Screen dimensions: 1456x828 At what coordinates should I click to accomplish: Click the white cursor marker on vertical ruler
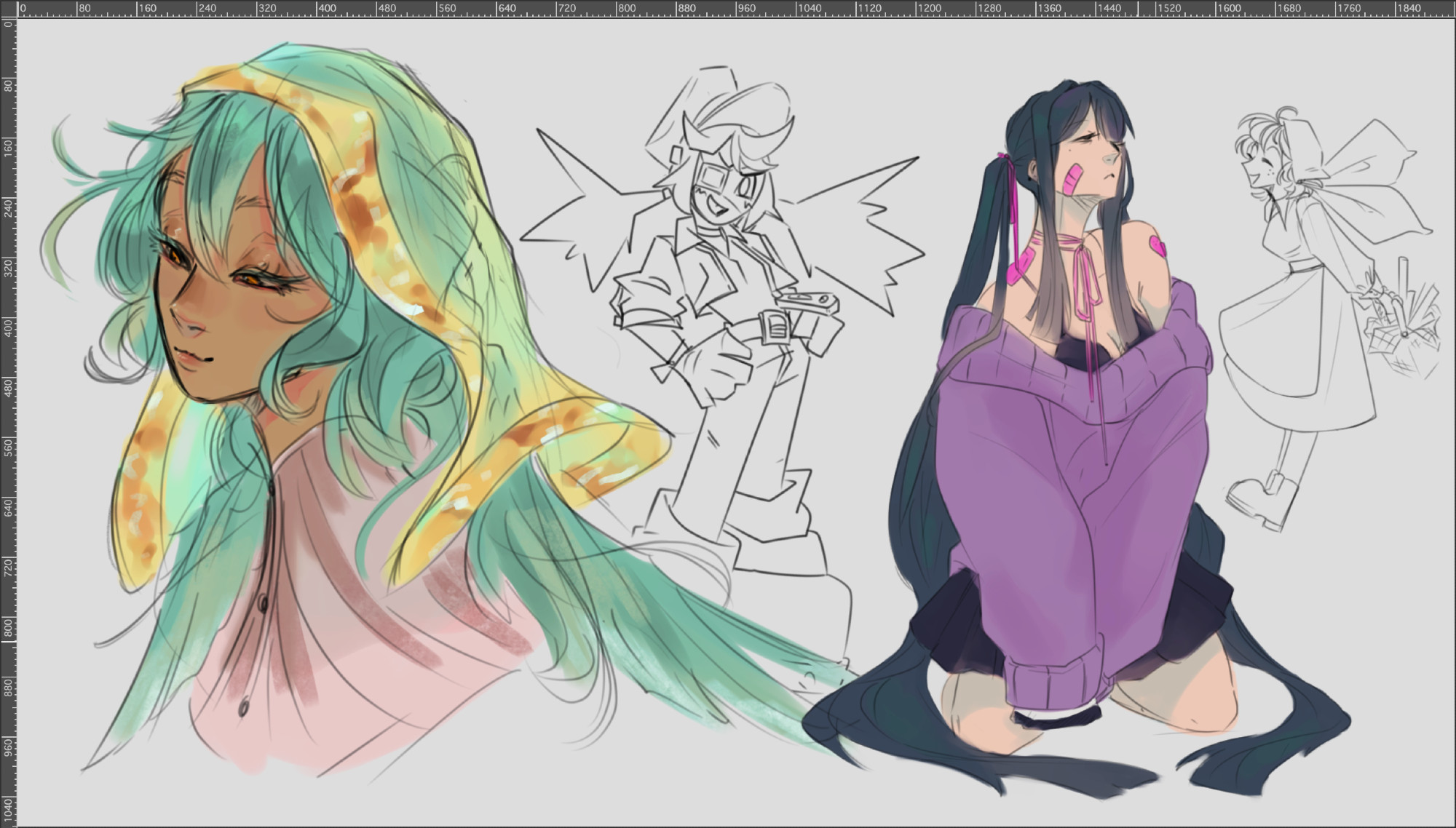(8, 641)
